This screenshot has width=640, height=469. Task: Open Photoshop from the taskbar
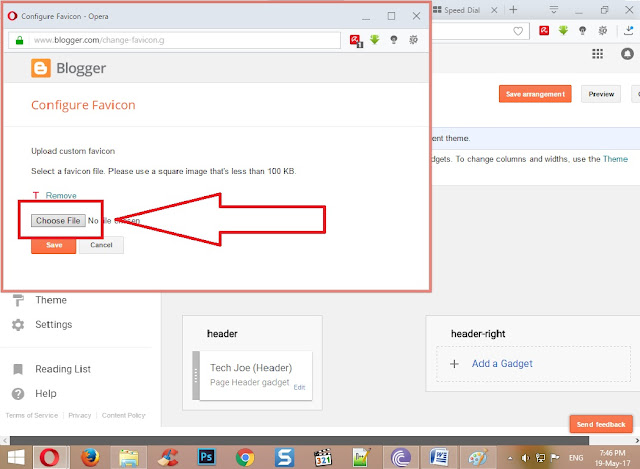tap(207, 457)
